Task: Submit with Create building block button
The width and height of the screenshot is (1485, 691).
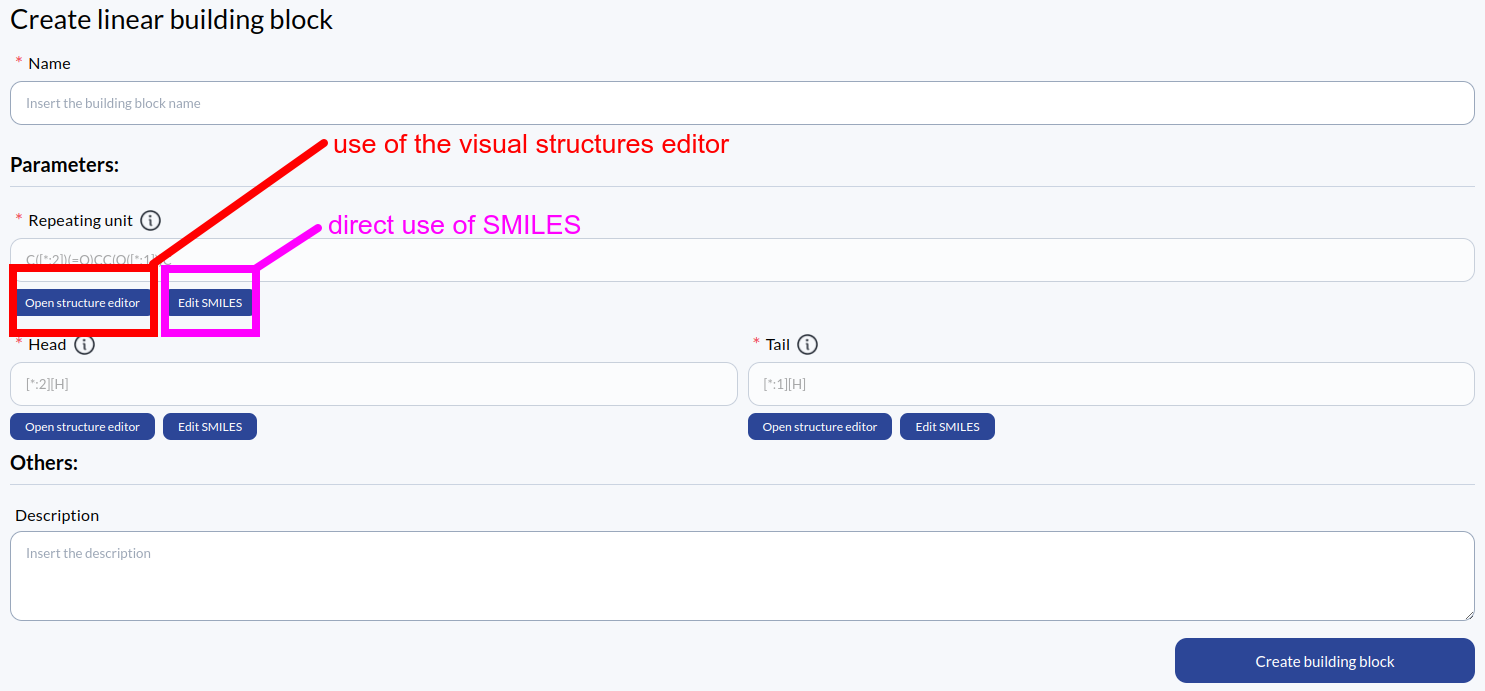Action: coord(1324,661)
